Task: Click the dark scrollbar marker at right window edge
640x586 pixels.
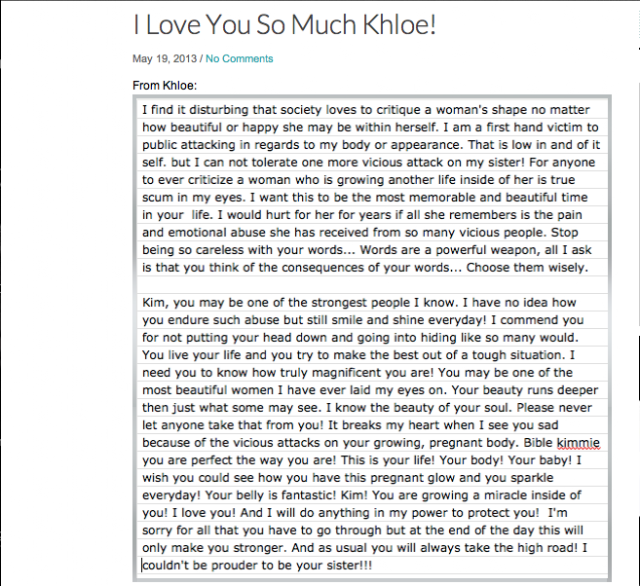Action: tap(638, 367)
